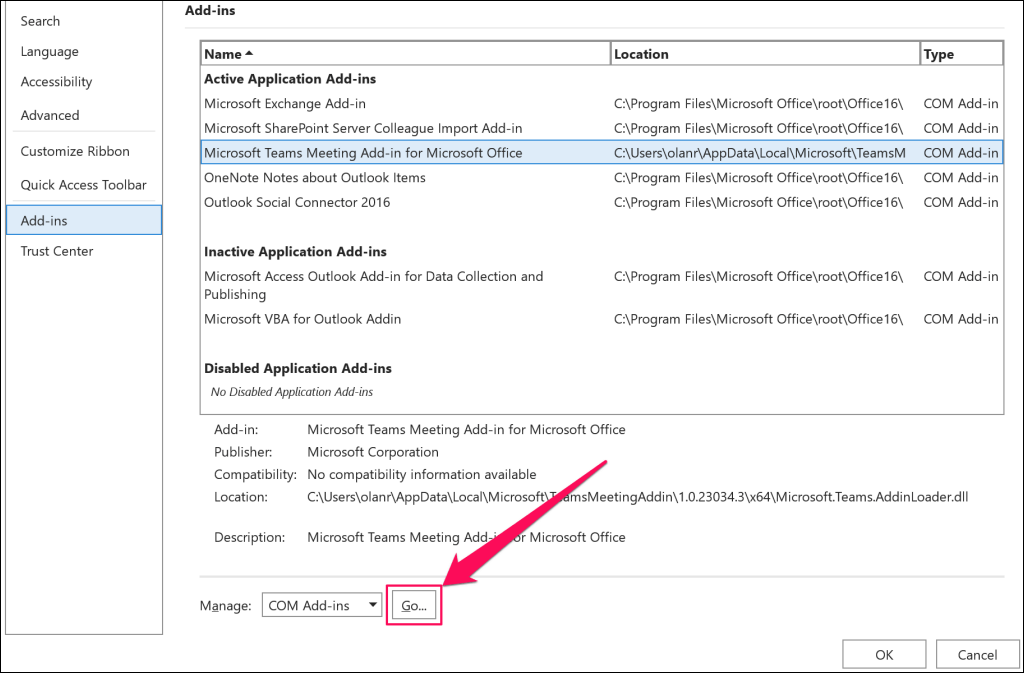Open the Accessibility settings category
The image size is (1024, 673).
point(56,82)
